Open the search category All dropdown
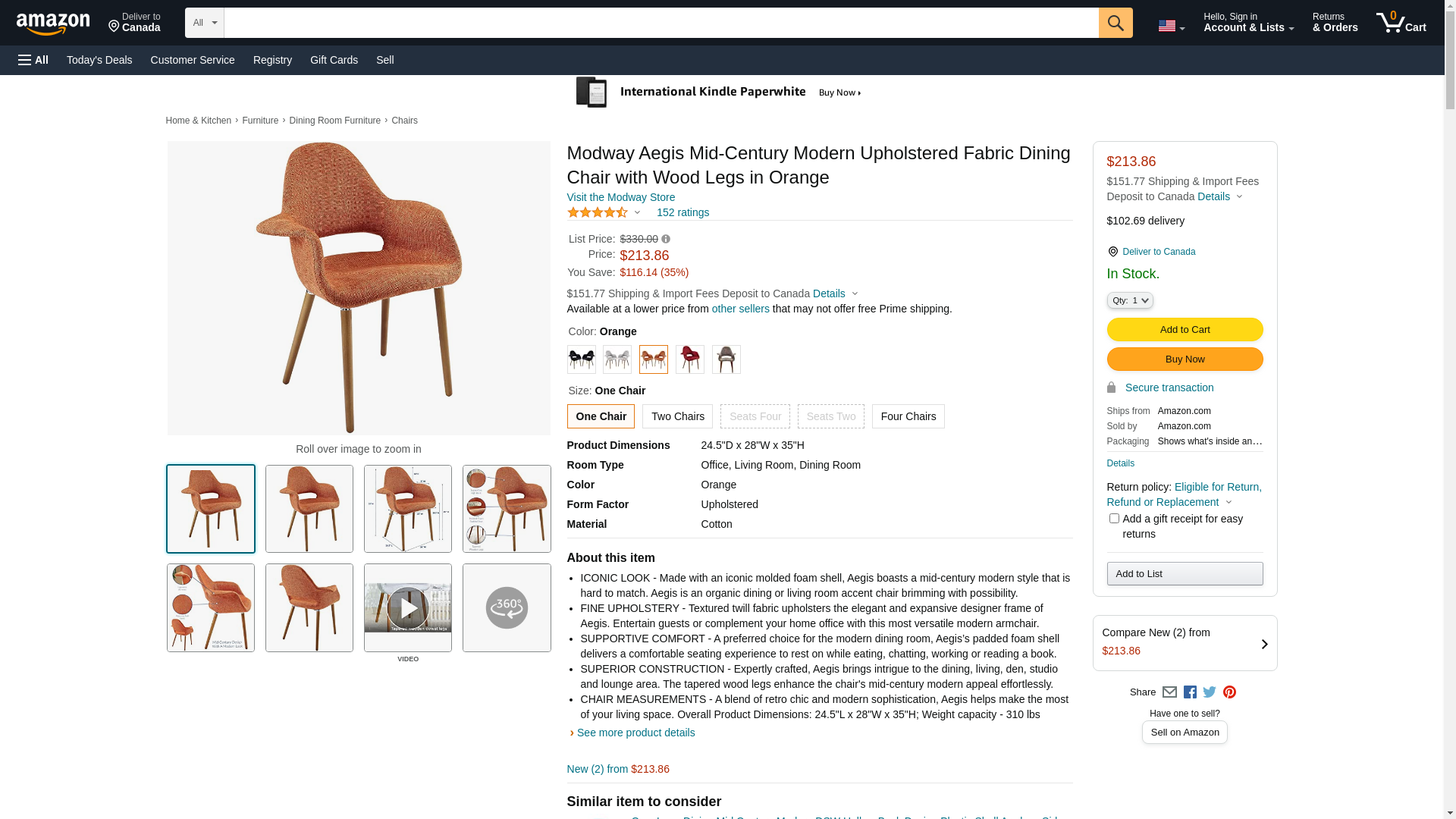The height and width of the screenshot is (819, 1456). 205,23
